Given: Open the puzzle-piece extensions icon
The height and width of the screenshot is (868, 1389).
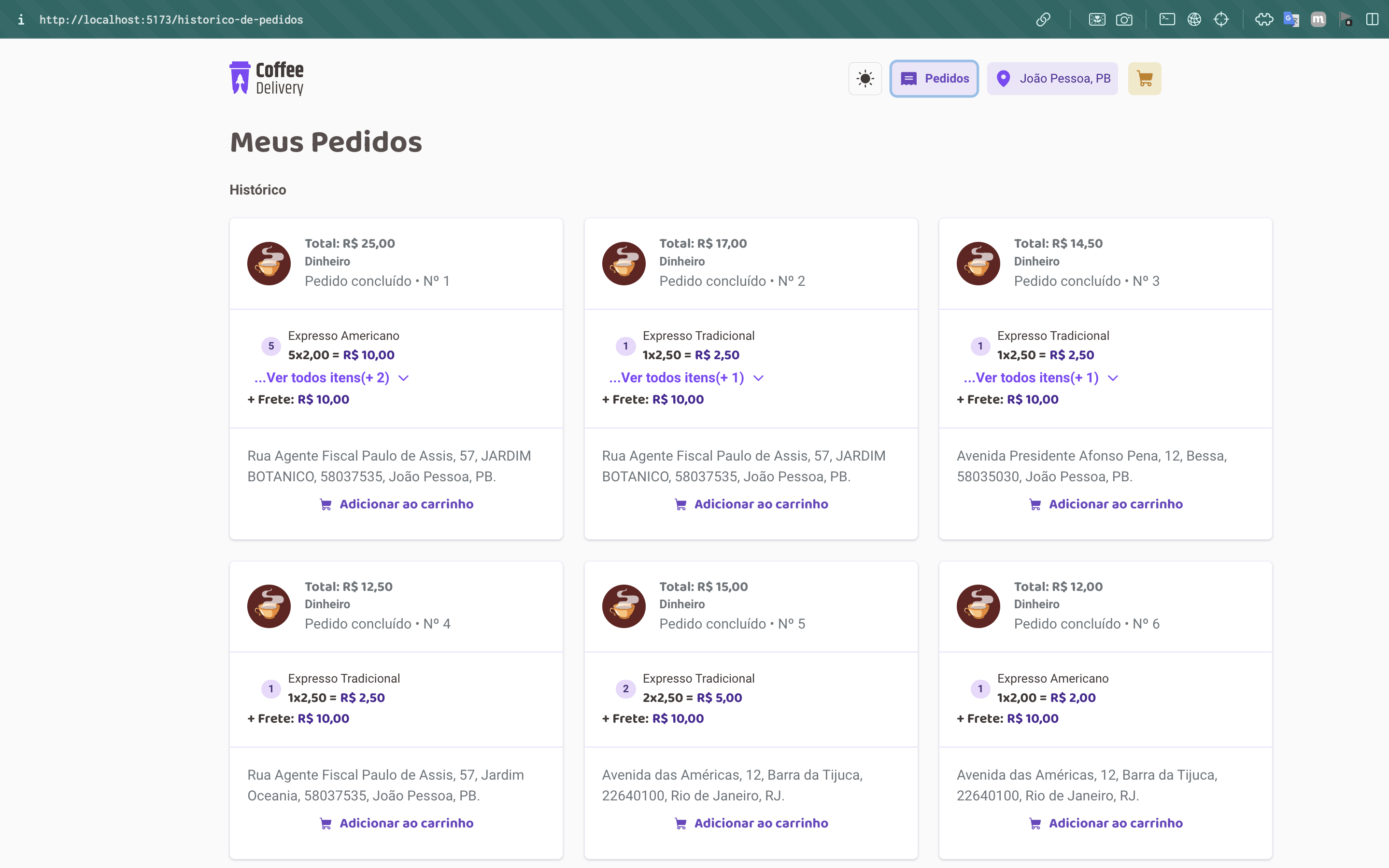Looking at the screenshot, I should click(1263, 19).
